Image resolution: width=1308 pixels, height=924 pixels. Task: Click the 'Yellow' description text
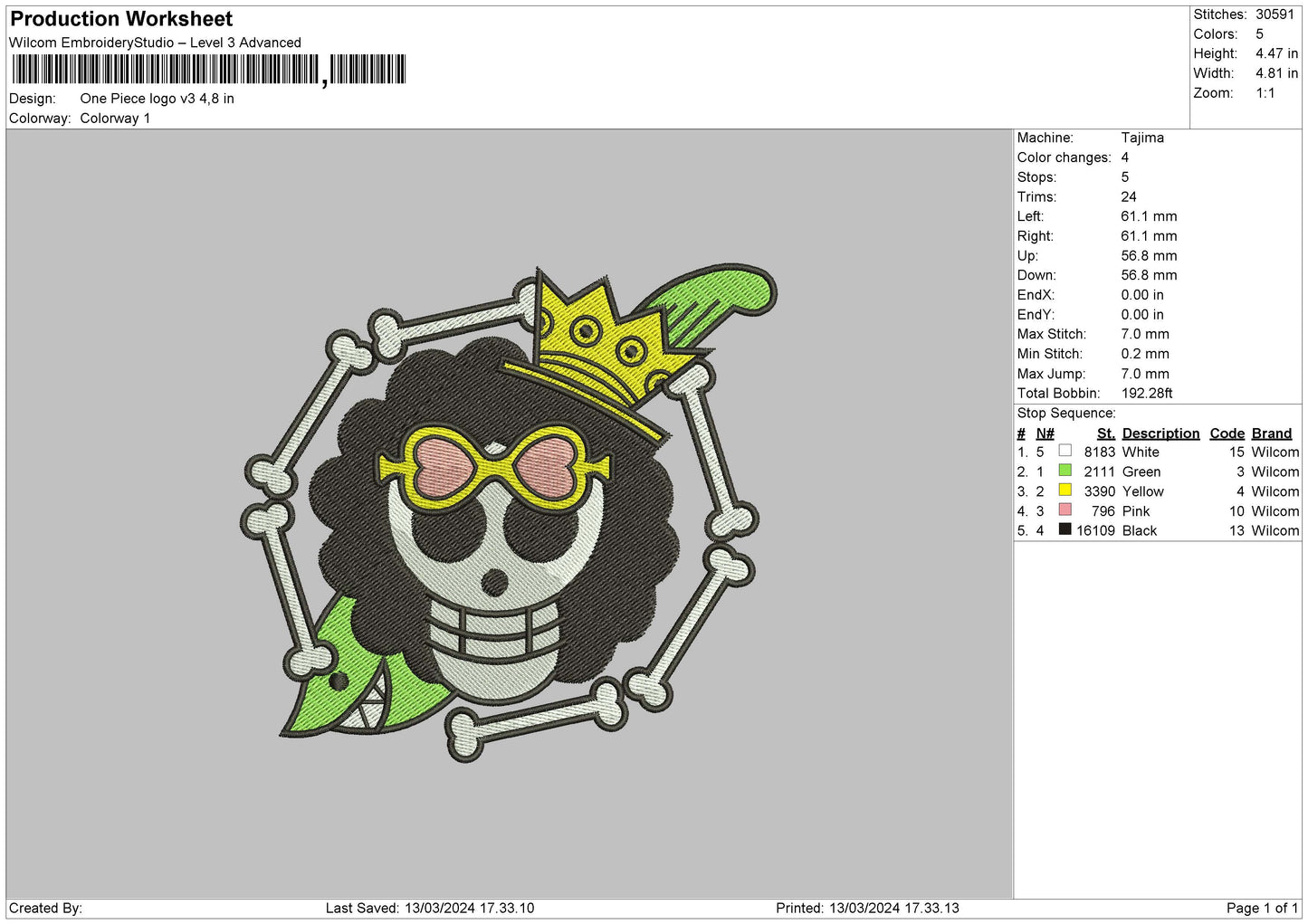point(1143,491)
